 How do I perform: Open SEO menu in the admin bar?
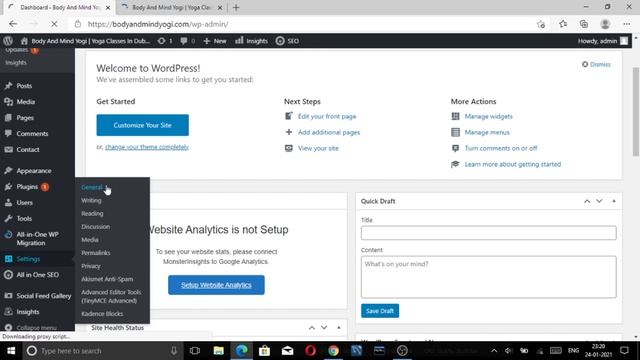click(x=287, y=41)
